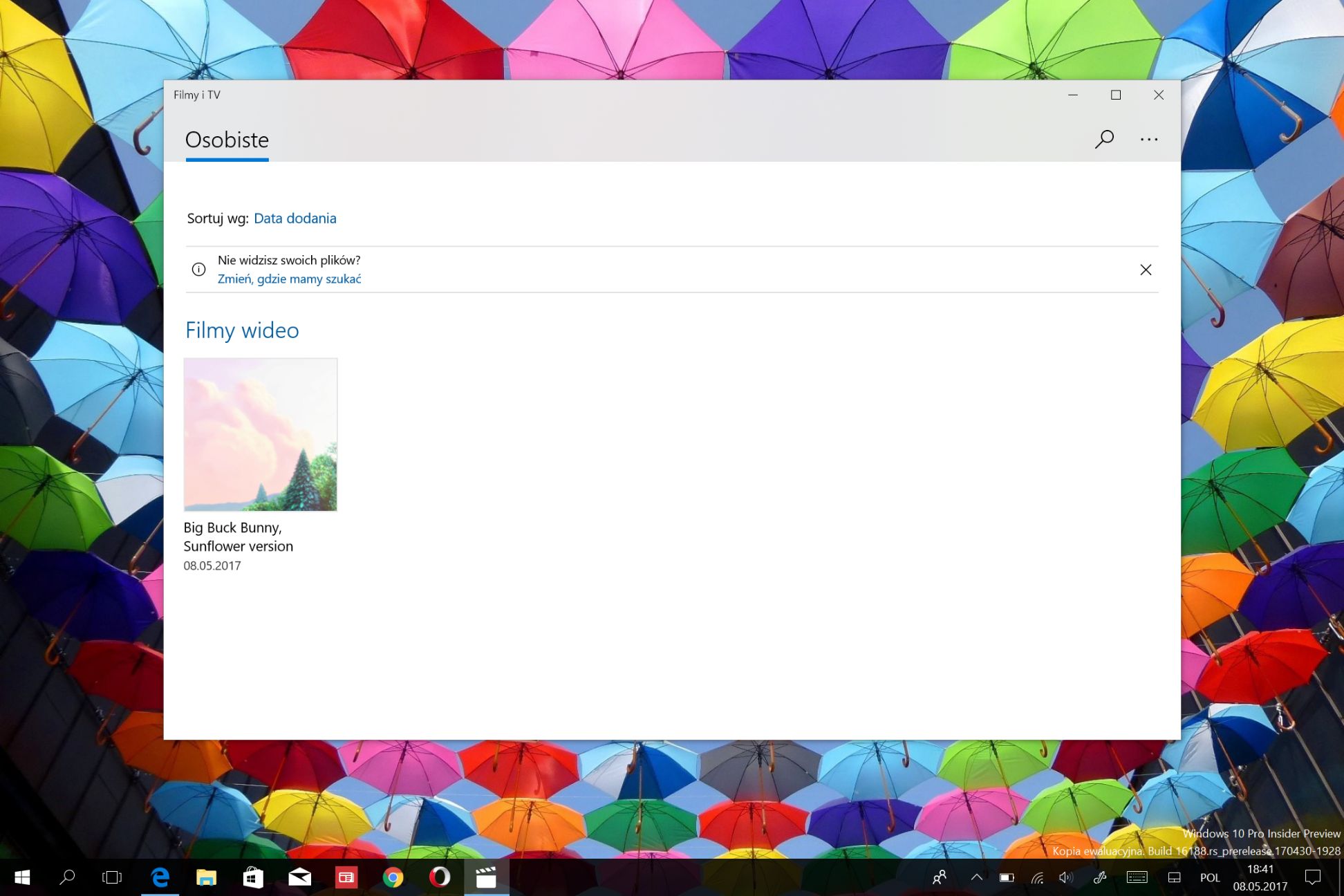
Task: Click the info icon beside the files notice
Action: pos(198,270)
